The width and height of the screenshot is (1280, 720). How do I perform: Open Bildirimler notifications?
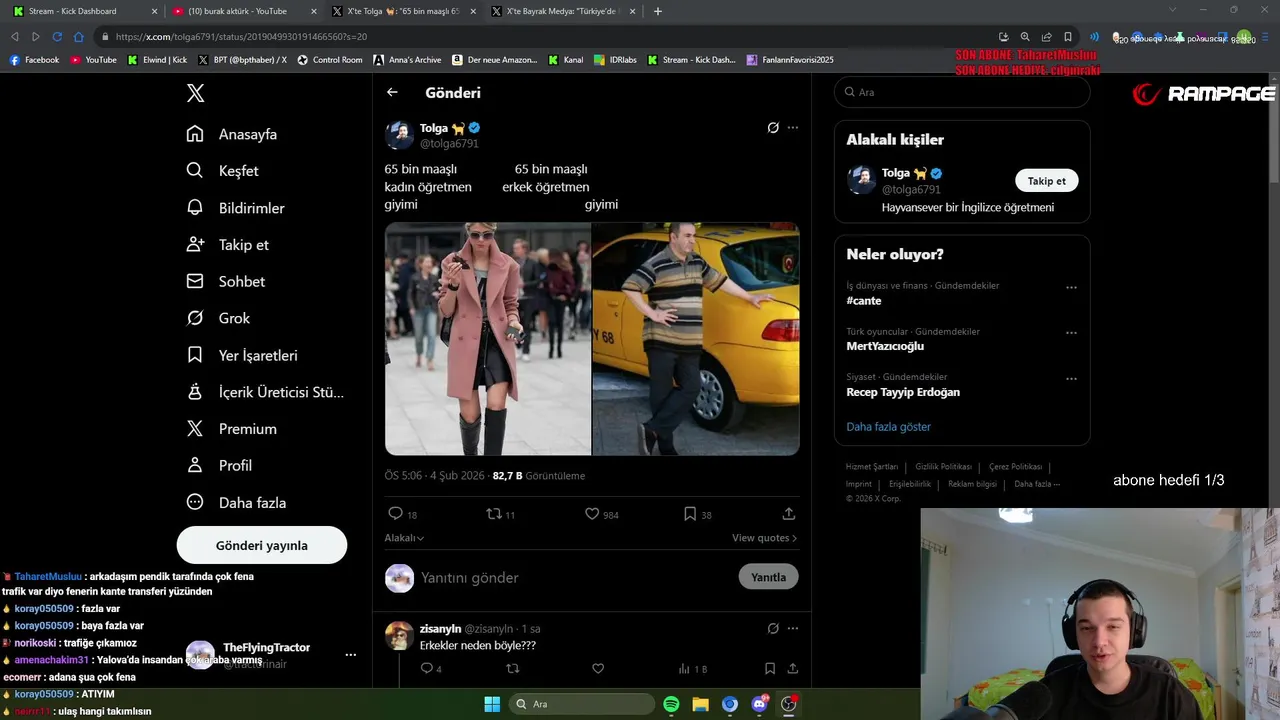[236, 208]
